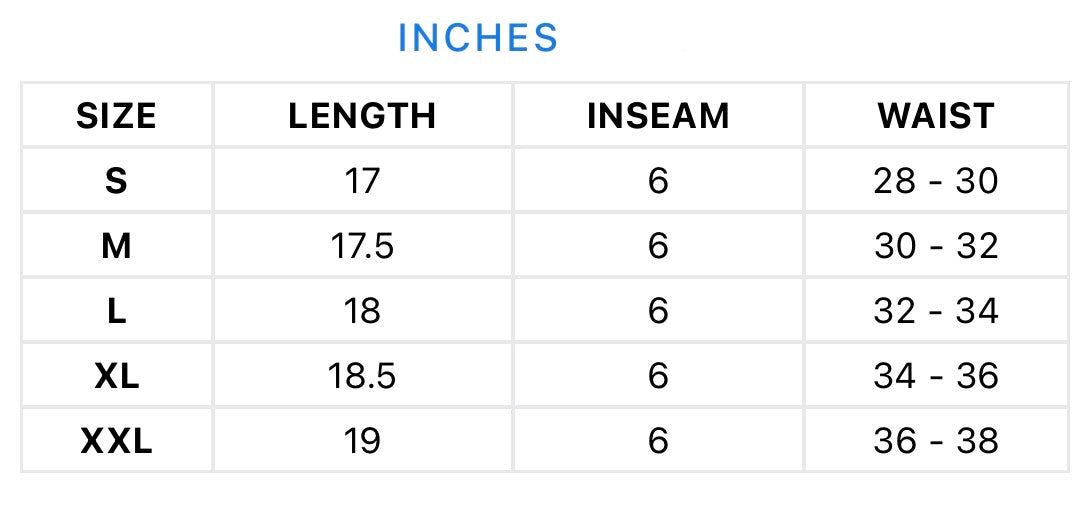Click the length value 17
This screenshot has width=1079, height=507.
click(x=362, y=181)
